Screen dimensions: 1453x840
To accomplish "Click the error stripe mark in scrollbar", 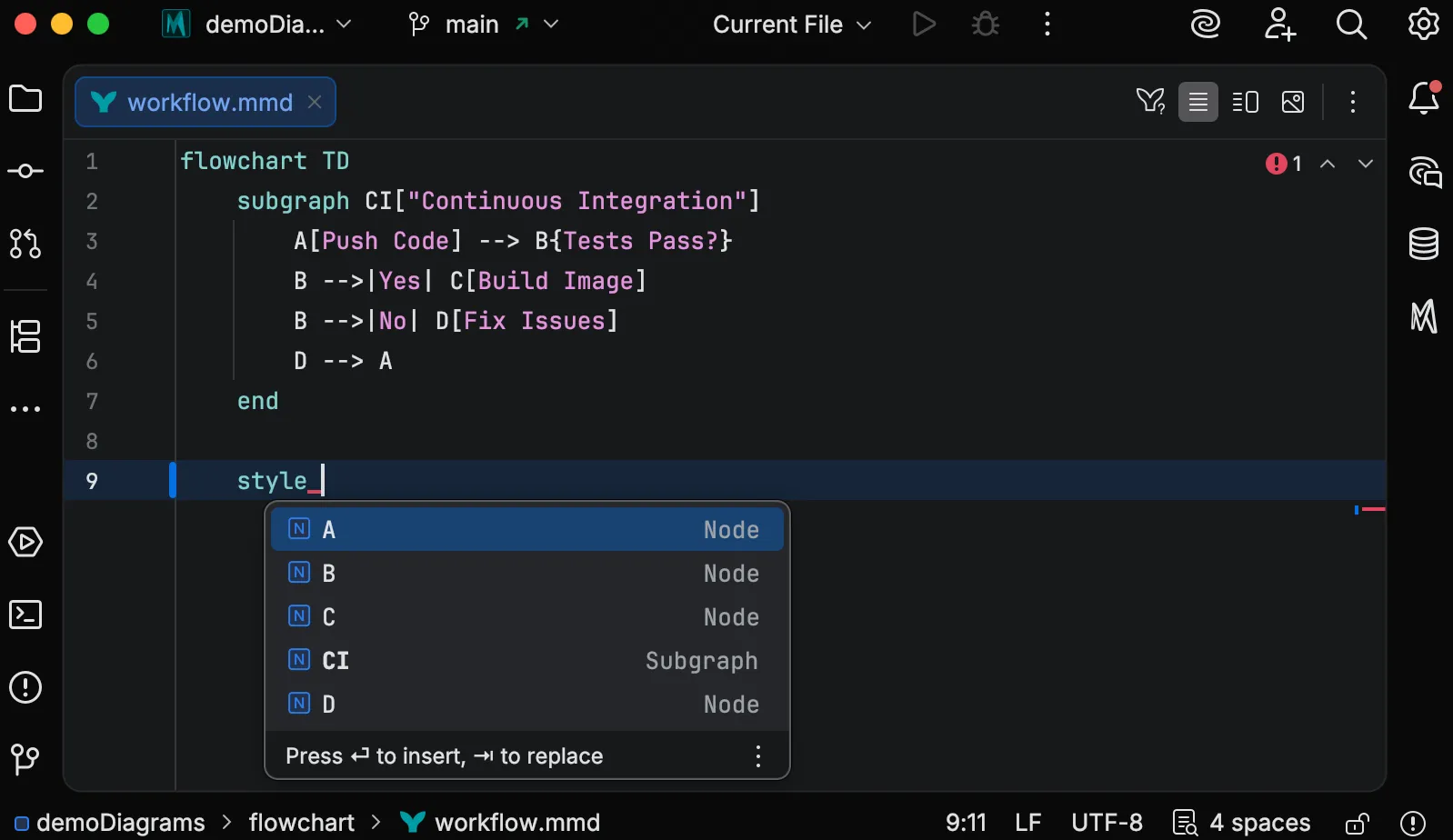I will [1372, 509].
